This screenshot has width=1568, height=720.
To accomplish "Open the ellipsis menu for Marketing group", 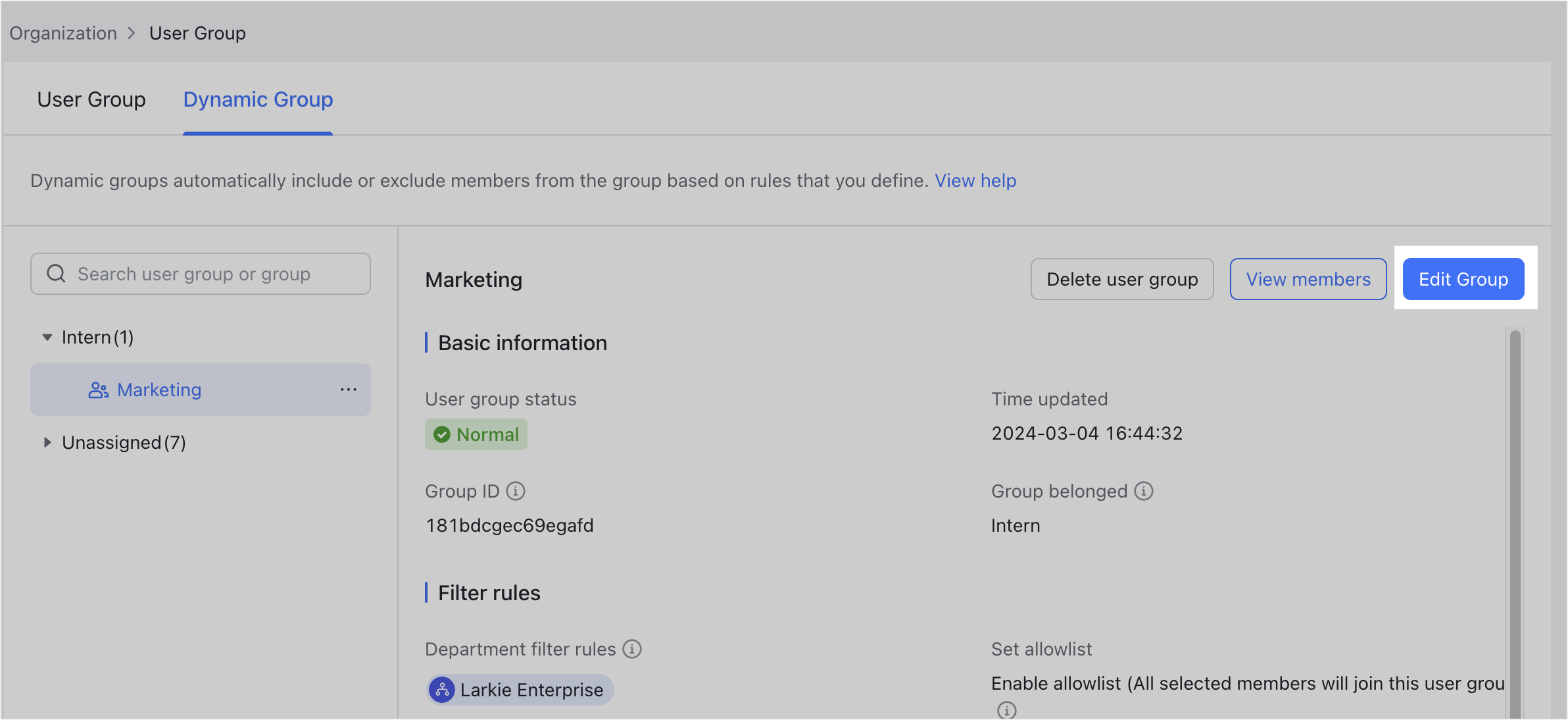I will pos(349,390).
